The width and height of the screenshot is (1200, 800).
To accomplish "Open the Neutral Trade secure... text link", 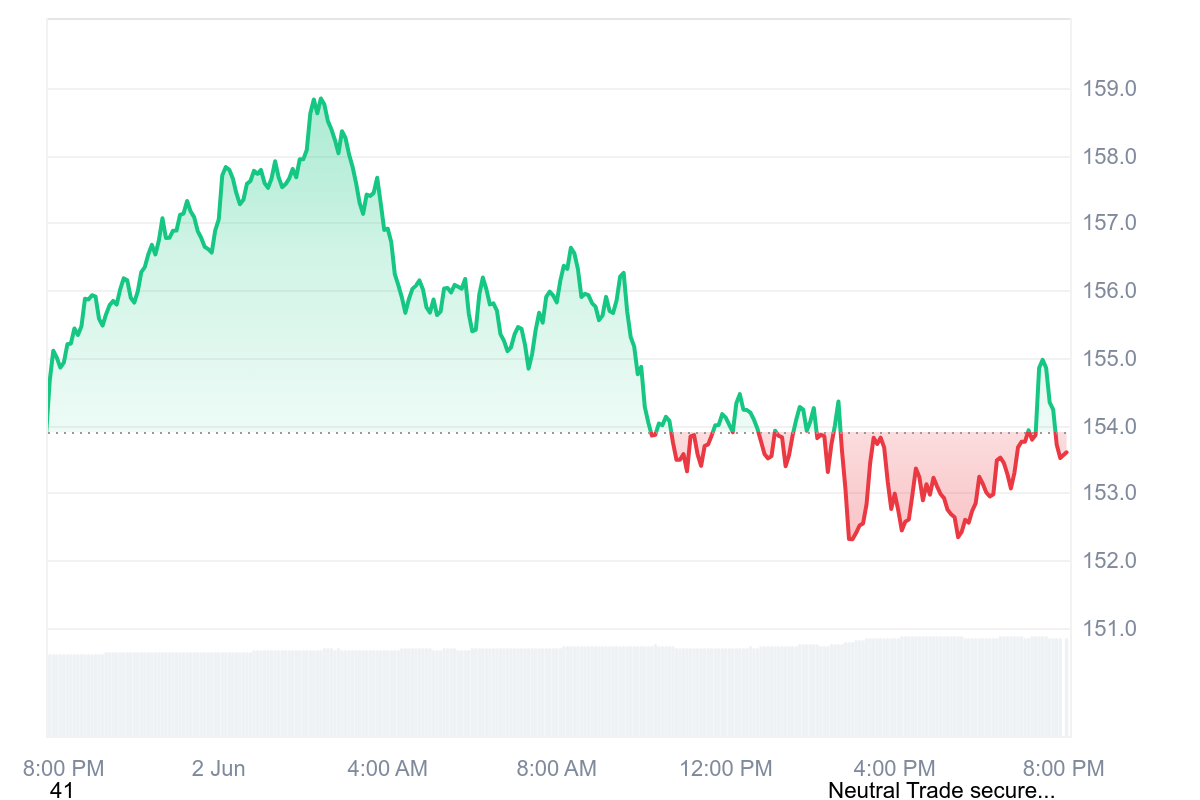I will 941,791.
